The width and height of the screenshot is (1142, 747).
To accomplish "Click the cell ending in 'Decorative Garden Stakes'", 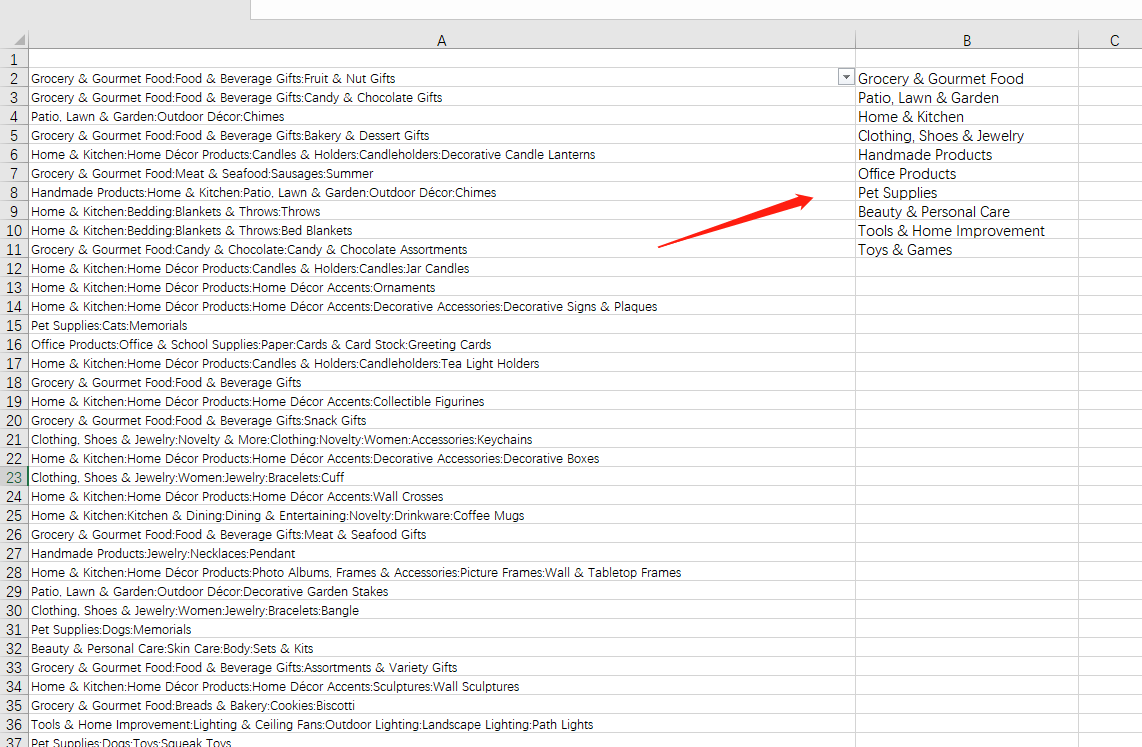I will click(441, 590).
